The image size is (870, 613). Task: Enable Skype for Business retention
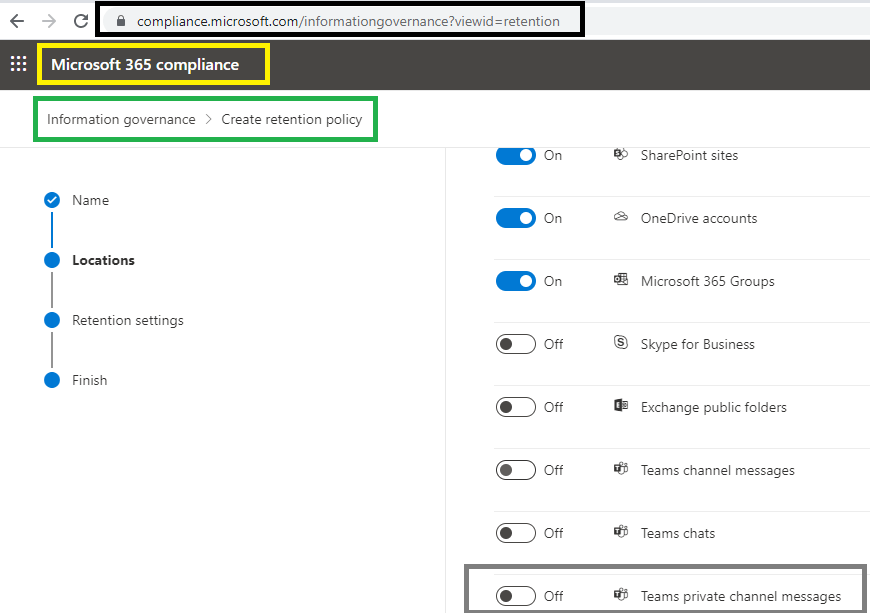[x=515, y=343]
